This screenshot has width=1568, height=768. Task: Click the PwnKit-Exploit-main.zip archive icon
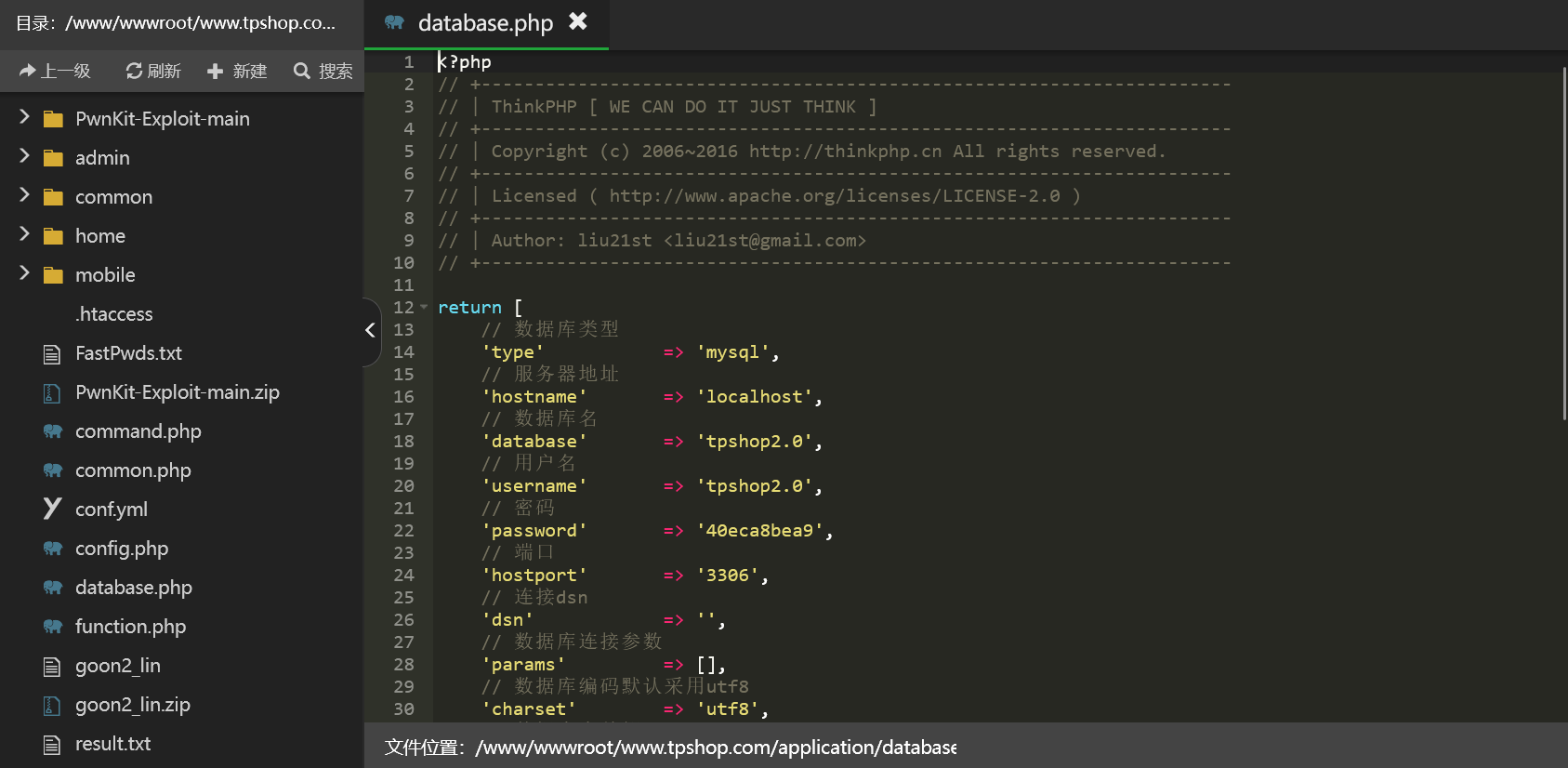[x=52, y=393]
